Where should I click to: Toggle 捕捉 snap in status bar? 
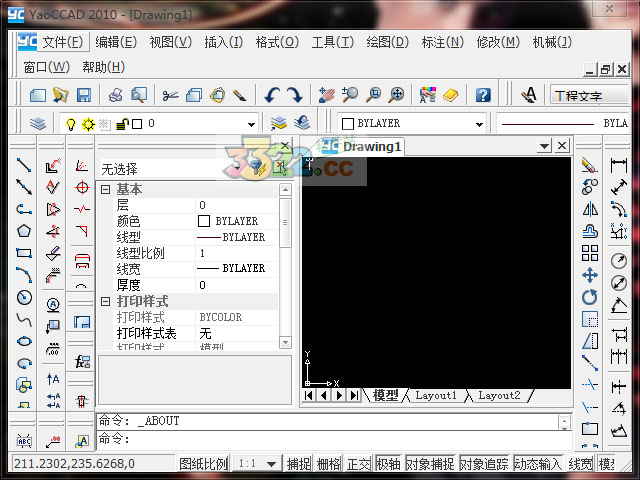click(x=298, y=464)
